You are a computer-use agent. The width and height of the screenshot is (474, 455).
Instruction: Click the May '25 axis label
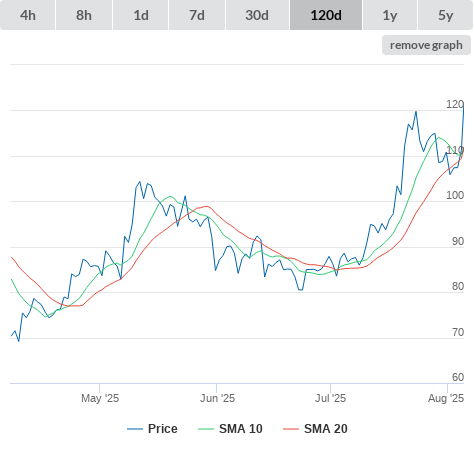coord(100,398)
